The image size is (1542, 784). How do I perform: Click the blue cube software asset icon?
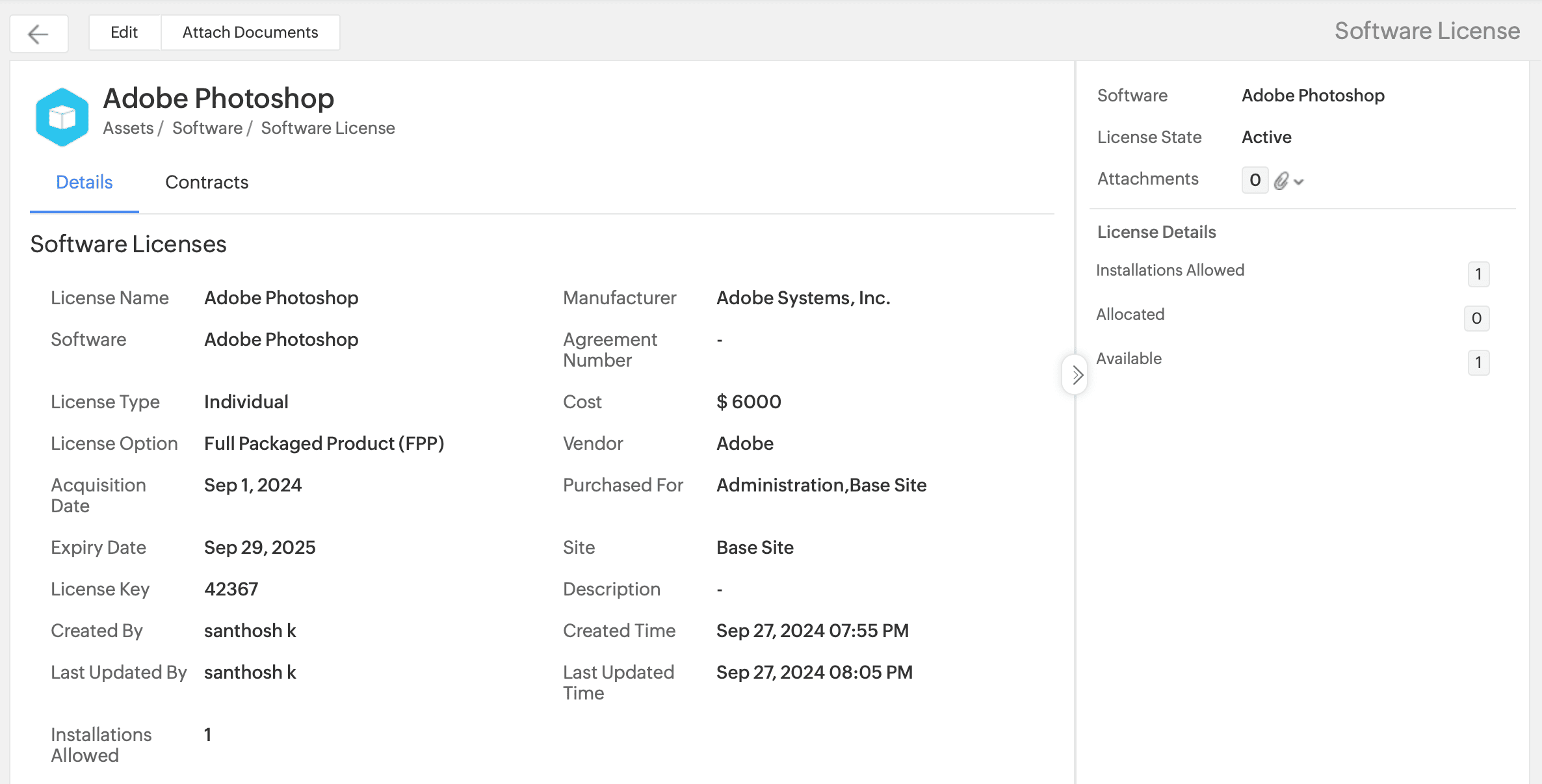tap(62, 117)
